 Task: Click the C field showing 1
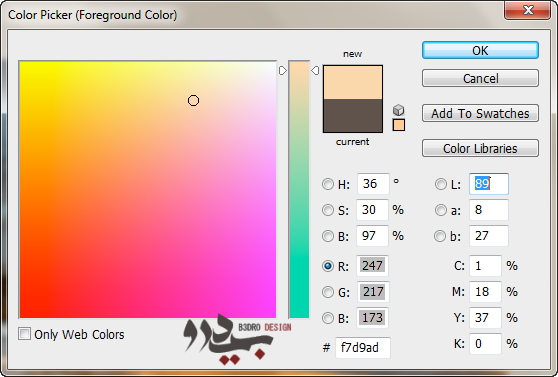coord(485,266)
